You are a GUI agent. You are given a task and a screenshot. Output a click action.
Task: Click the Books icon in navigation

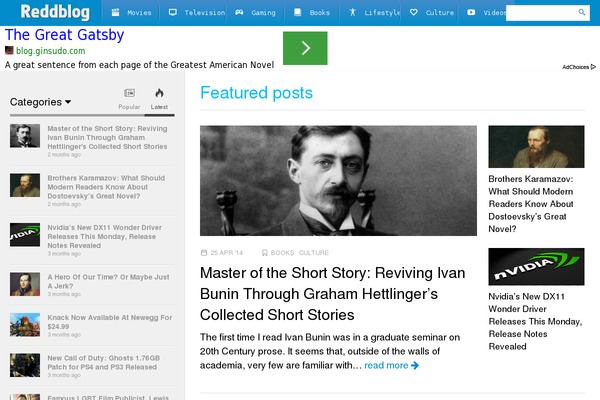[297, 12]
